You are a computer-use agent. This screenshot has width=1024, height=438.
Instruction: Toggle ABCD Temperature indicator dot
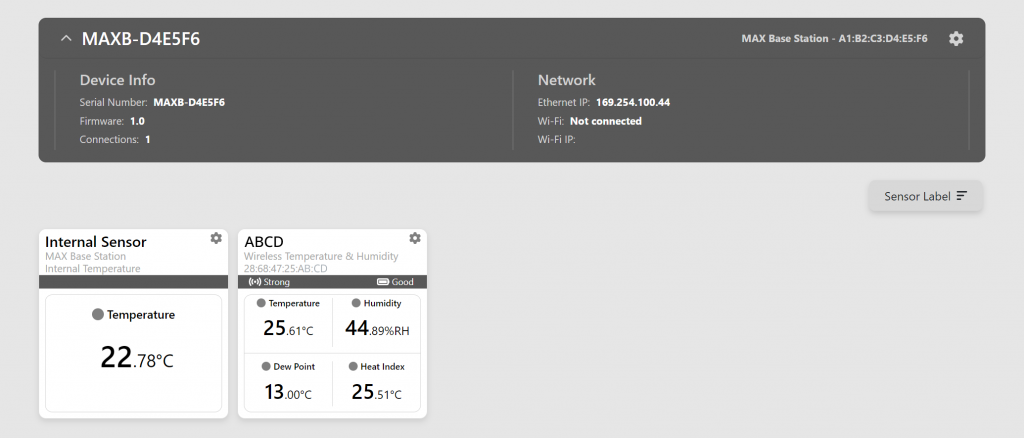[x=261, y=303]
